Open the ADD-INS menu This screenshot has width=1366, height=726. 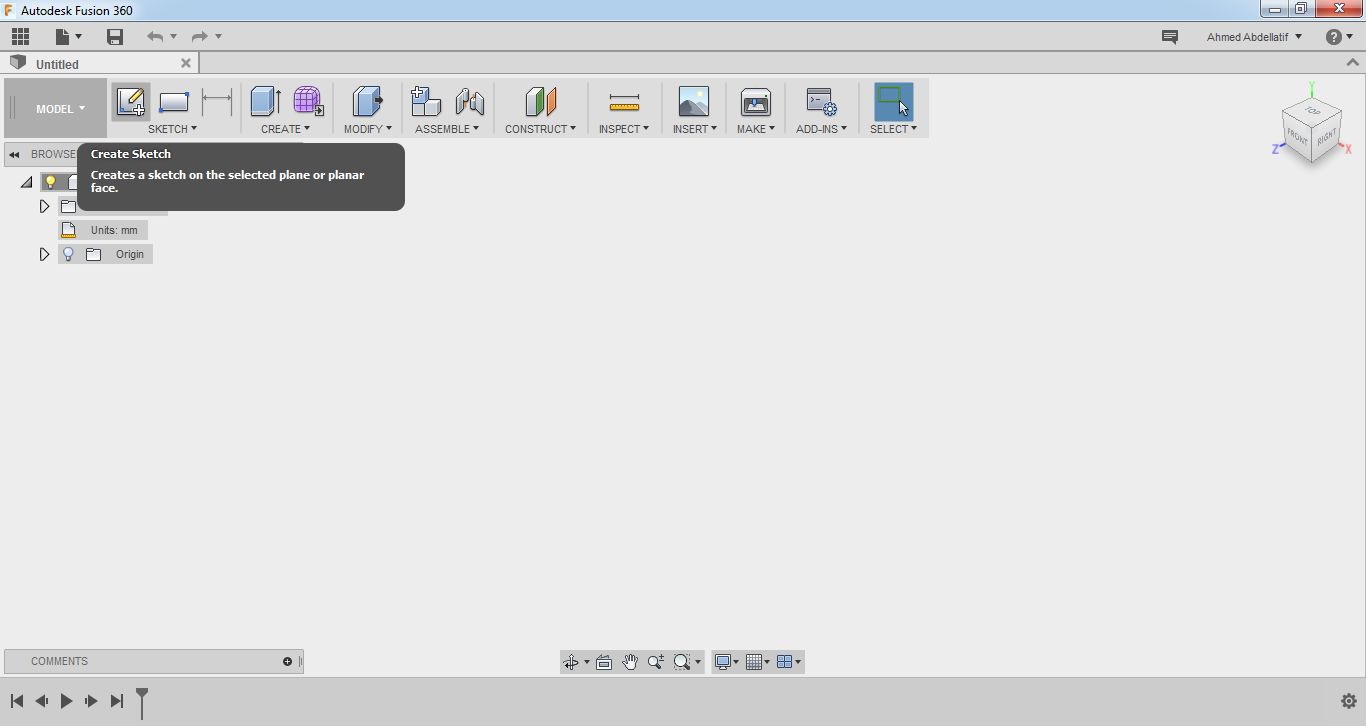point(821,129)
